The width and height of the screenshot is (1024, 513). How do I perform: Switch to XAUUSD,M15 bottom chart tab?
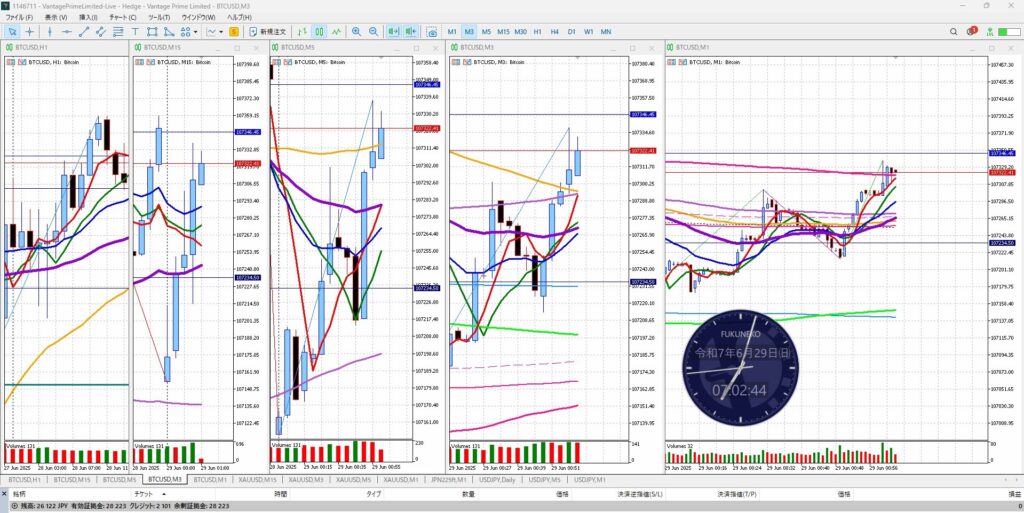click(x=257, y=480)
